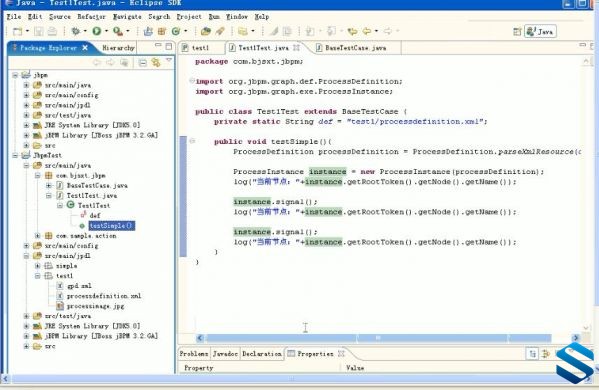Image resolution: width=599 pixels, height=390 pixels.
Task: Open the Back history dropdown arrow
Action: 376,31
